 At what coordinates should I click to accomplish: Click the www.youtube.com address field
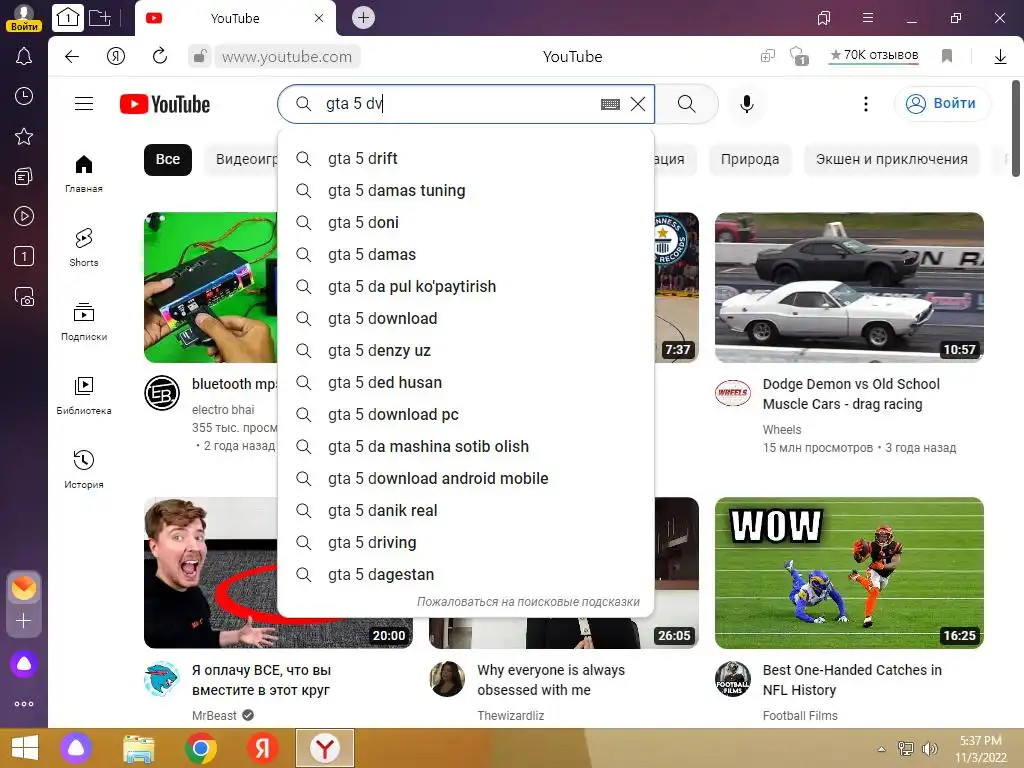[x=287, y=57]
